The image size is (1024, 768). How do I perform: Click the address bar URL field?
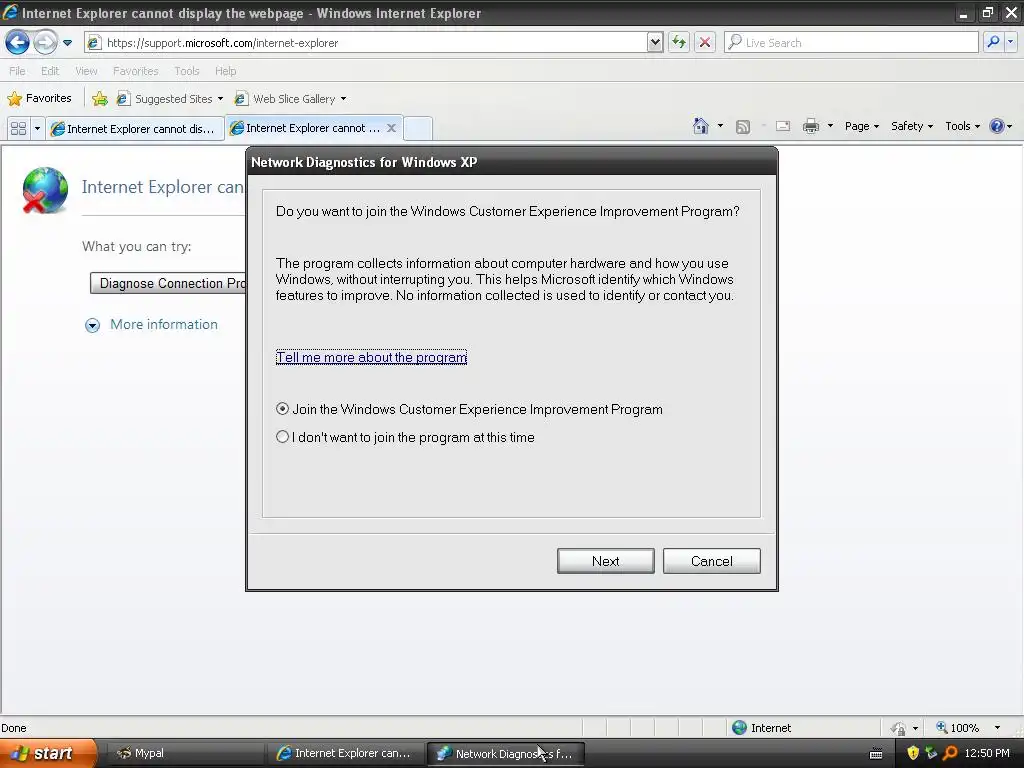365,42
